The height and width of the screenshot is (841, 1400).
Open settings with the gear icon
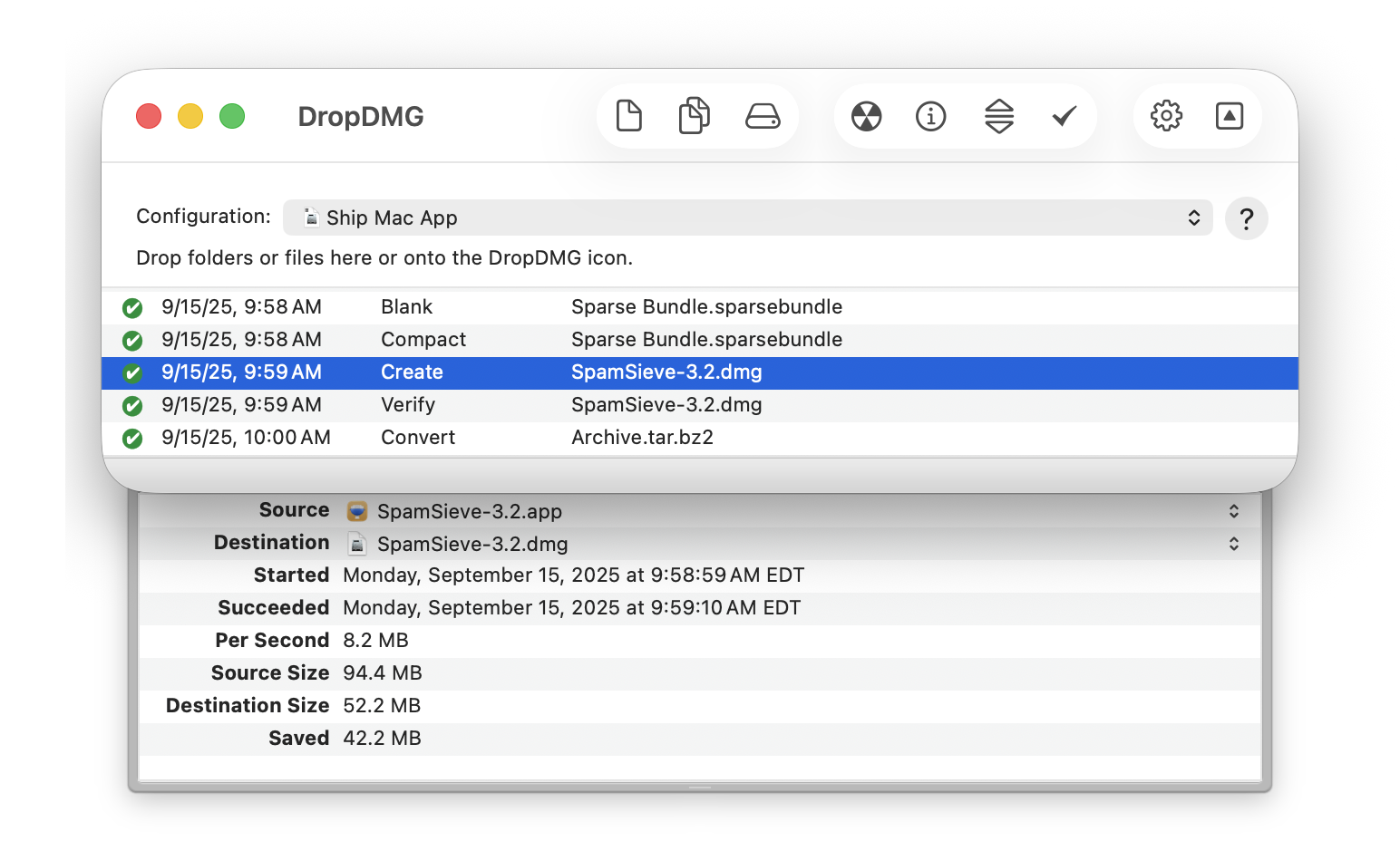pos(1166,116)
